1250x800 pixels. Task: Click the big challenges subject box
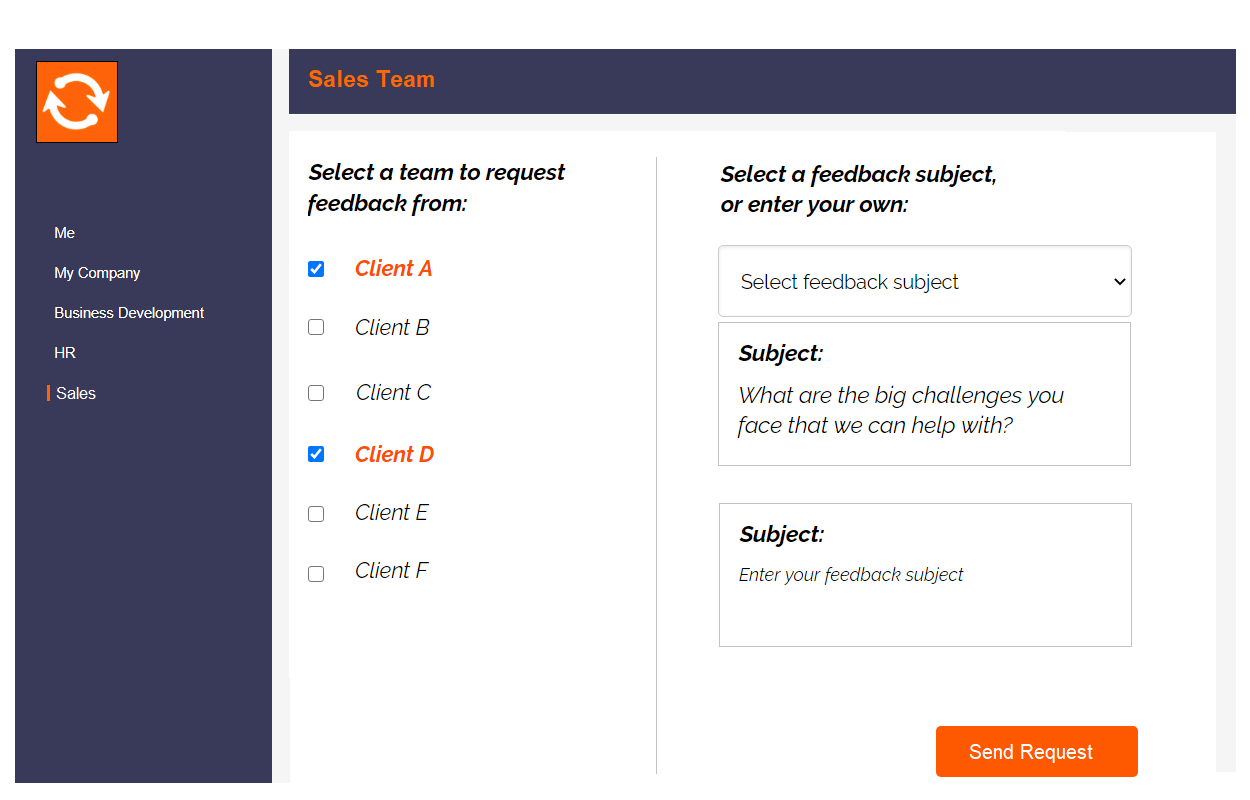pos(924,394)
